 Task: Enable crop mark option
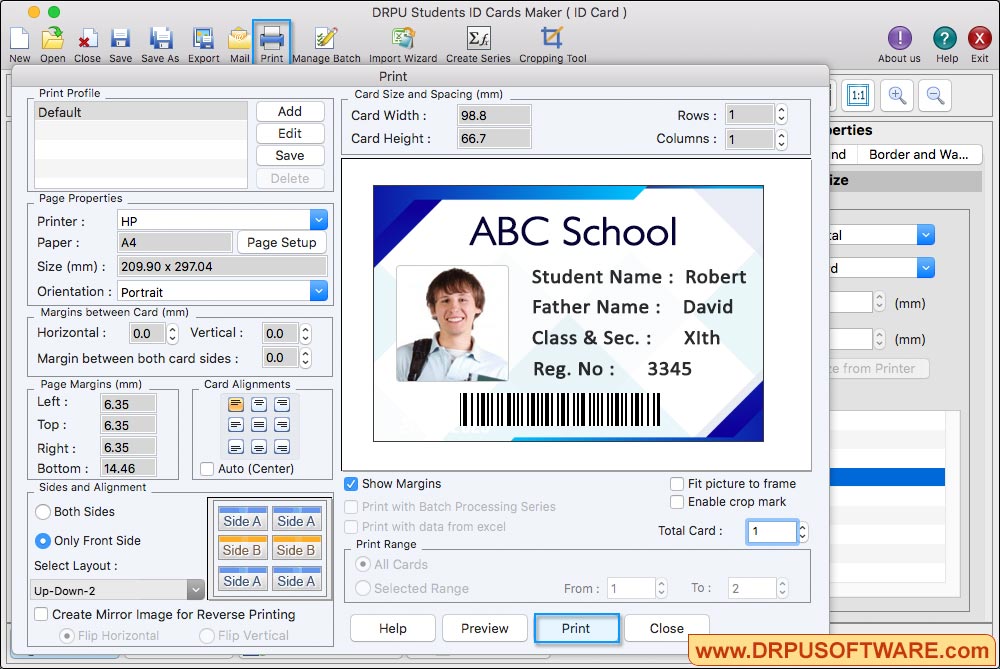pyautogui.click(x=679, y=502)
